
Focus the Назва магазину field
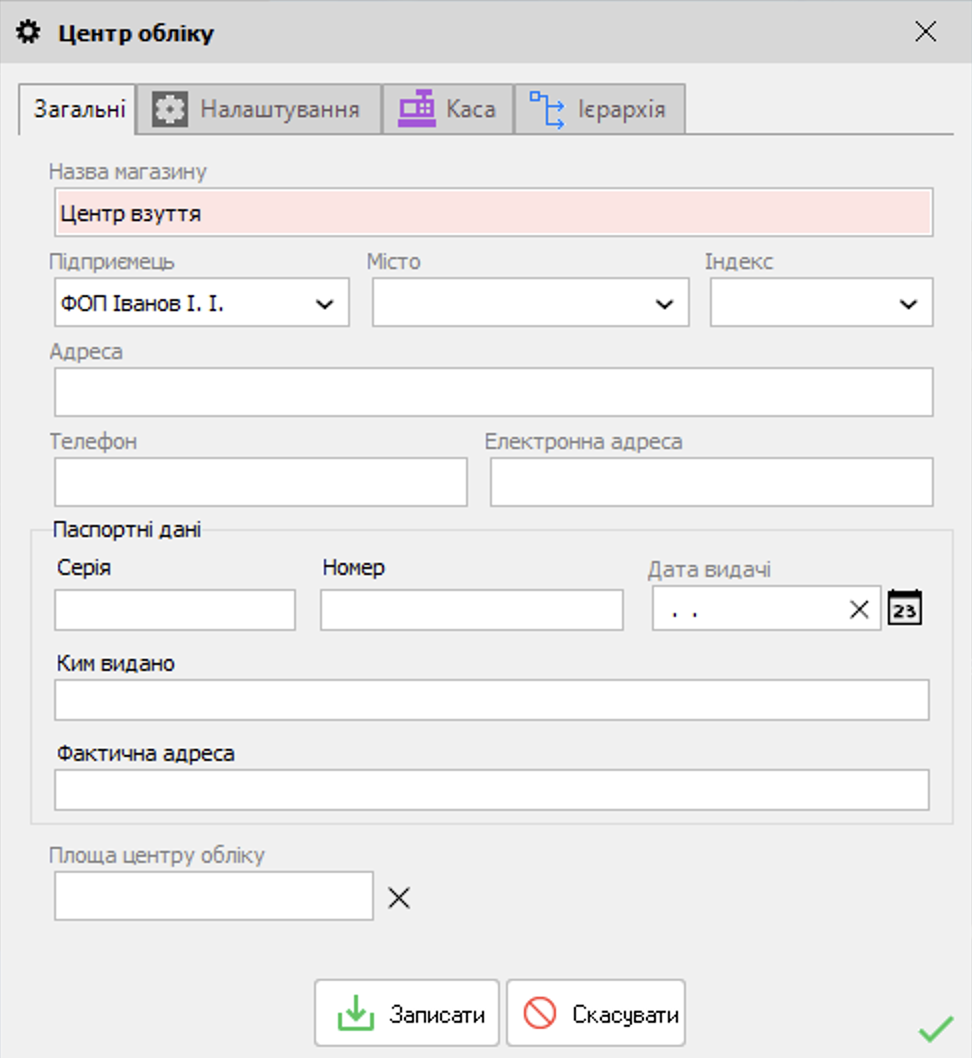[x=494, y=213]
